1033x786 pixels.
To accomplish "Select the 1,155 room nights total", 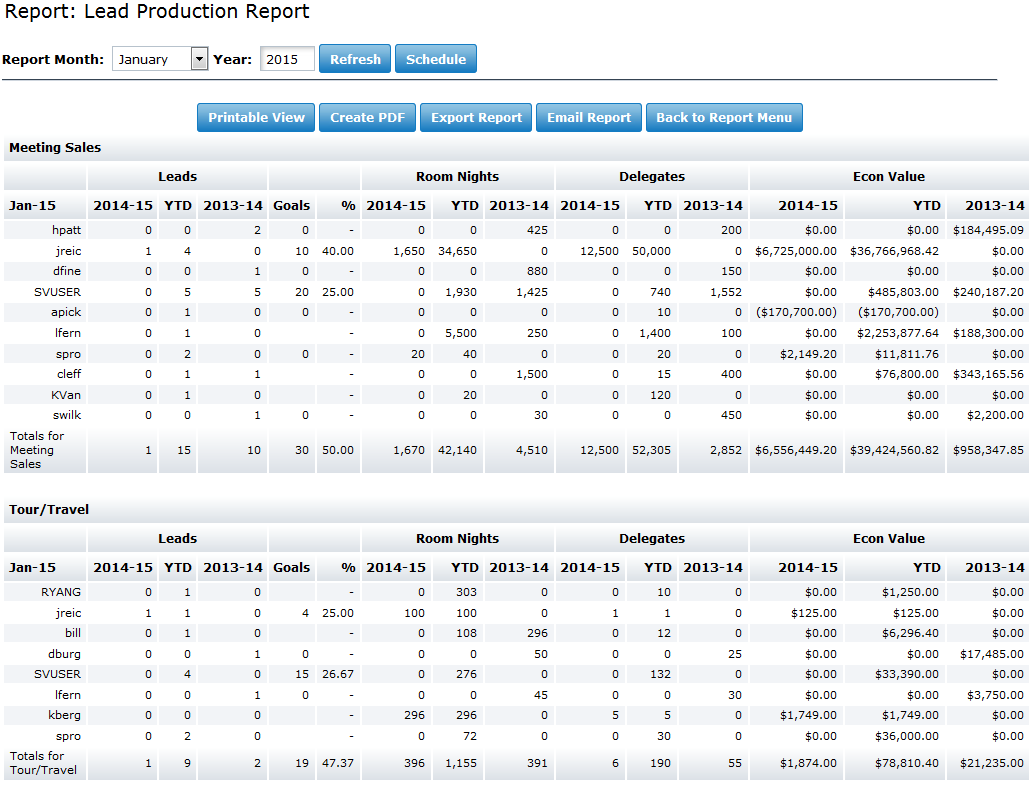I will pyautogui.click(x=461, y=763).
